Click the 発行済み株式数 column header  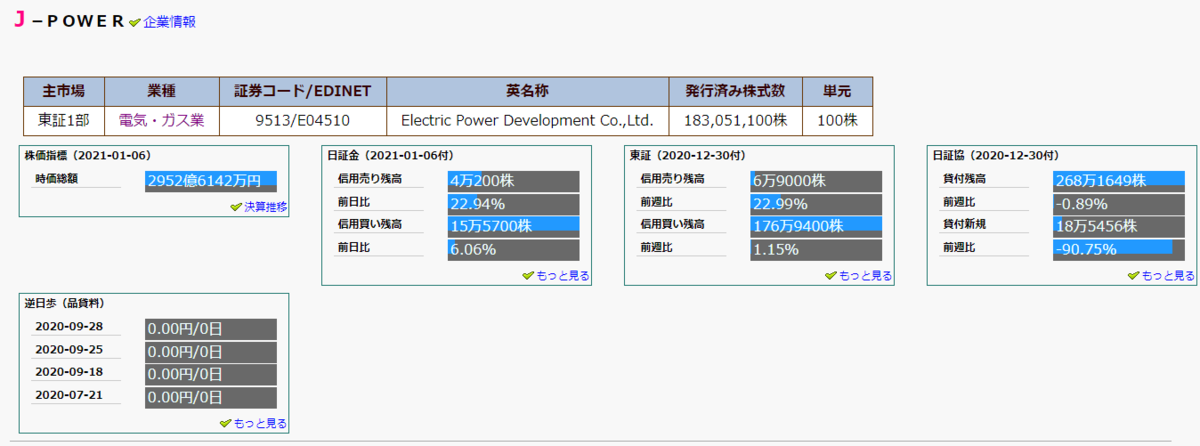(736, 91)
